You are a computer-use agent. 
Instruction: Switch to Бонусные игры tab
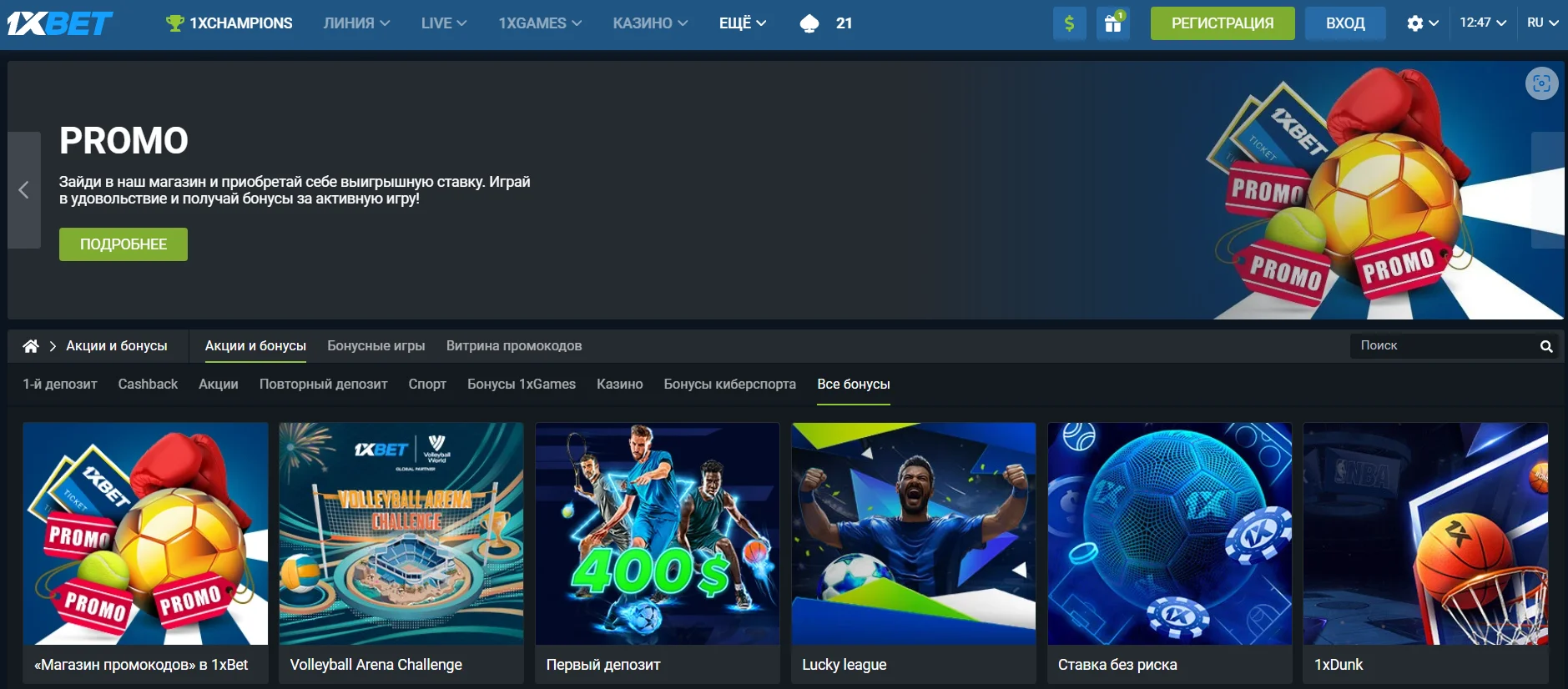(376, 346)
